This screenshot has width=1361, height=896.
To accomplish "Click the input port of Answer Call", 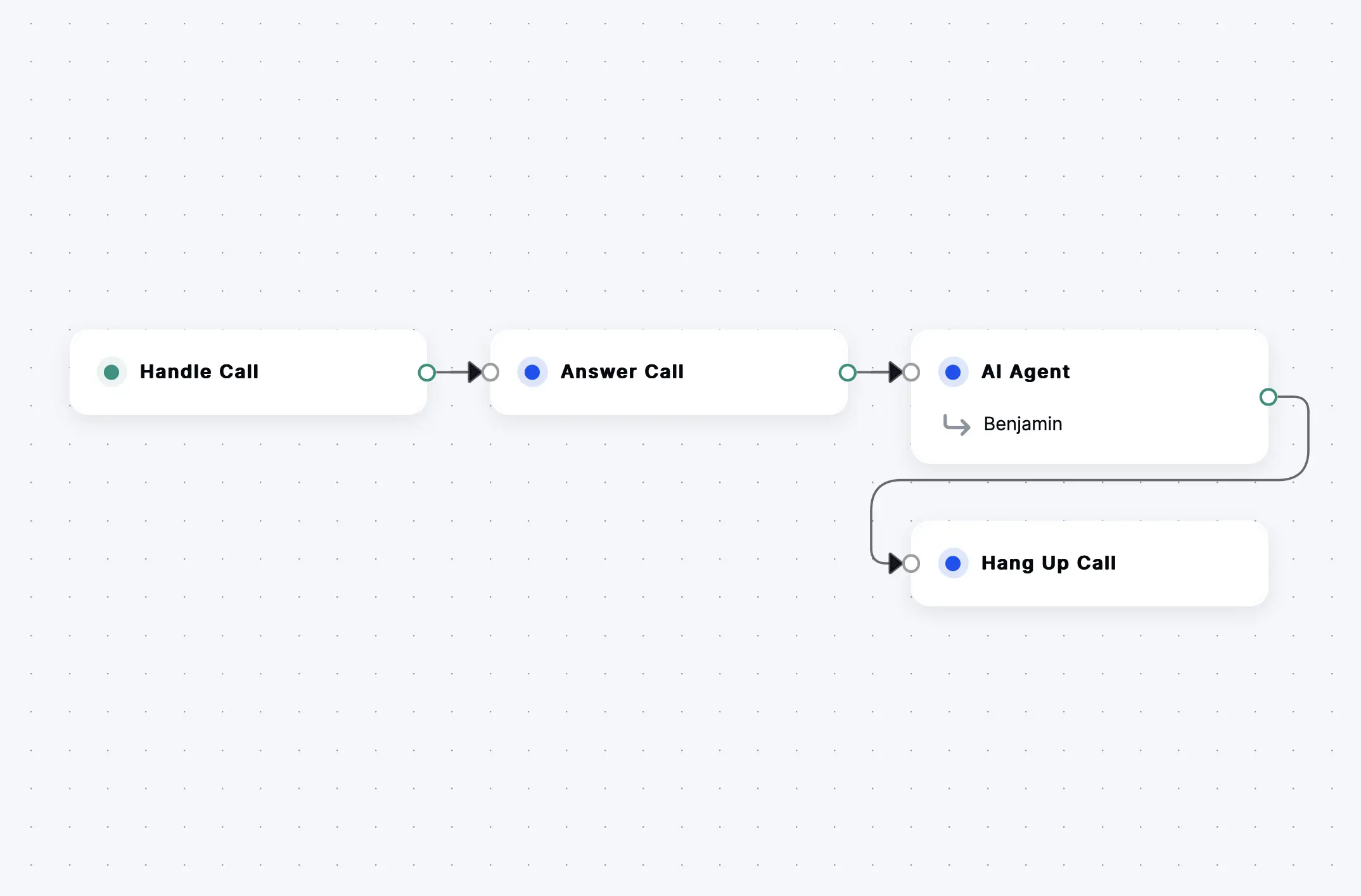I will (490, 372).
